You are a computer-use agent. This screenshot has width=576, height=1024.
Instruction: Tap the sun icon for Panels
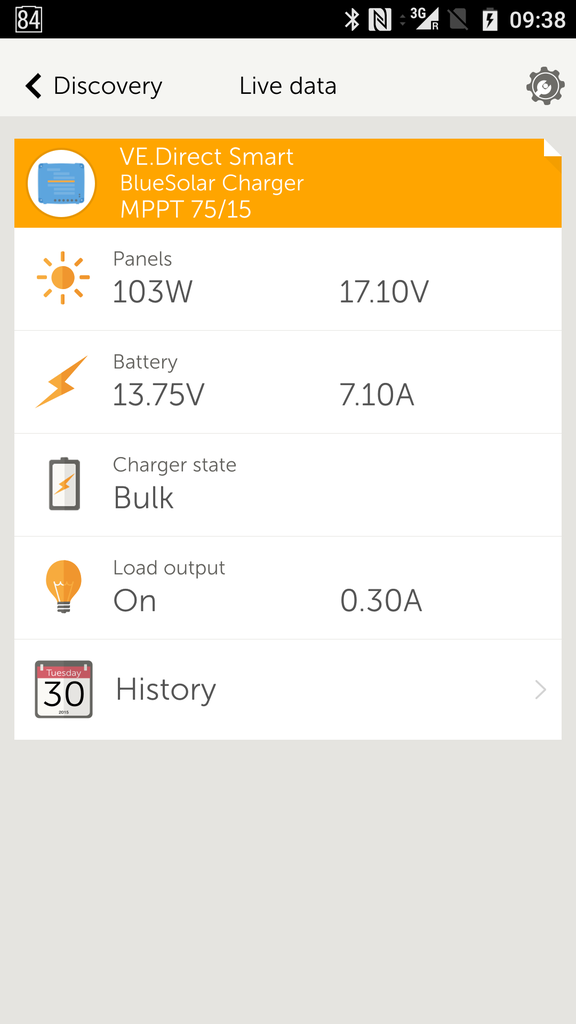[63, 278]
